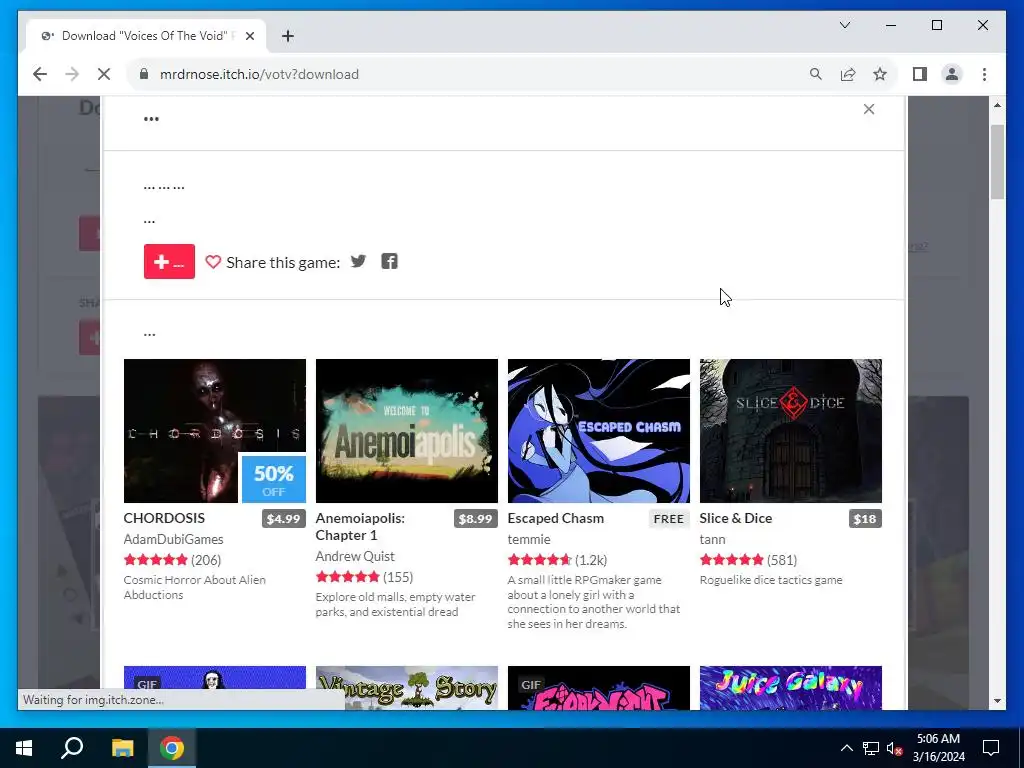Click the Chrome taskbar icon
The height and width of the screenshot is (768, 1024).
click(x=172, y=748)
